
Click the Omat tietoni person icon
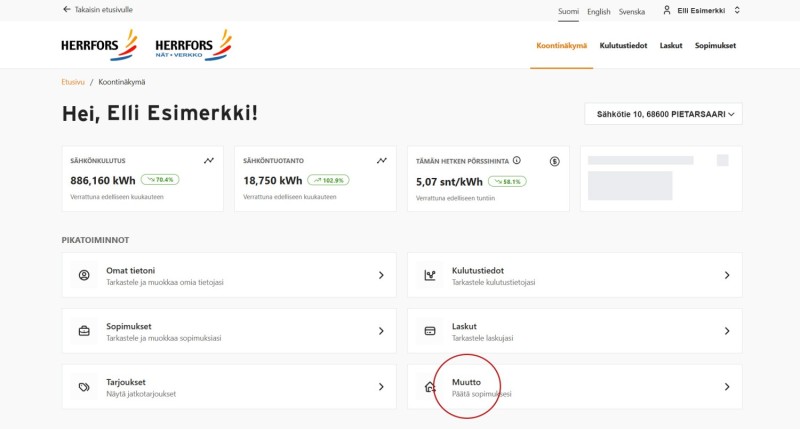tap(84, 275)
